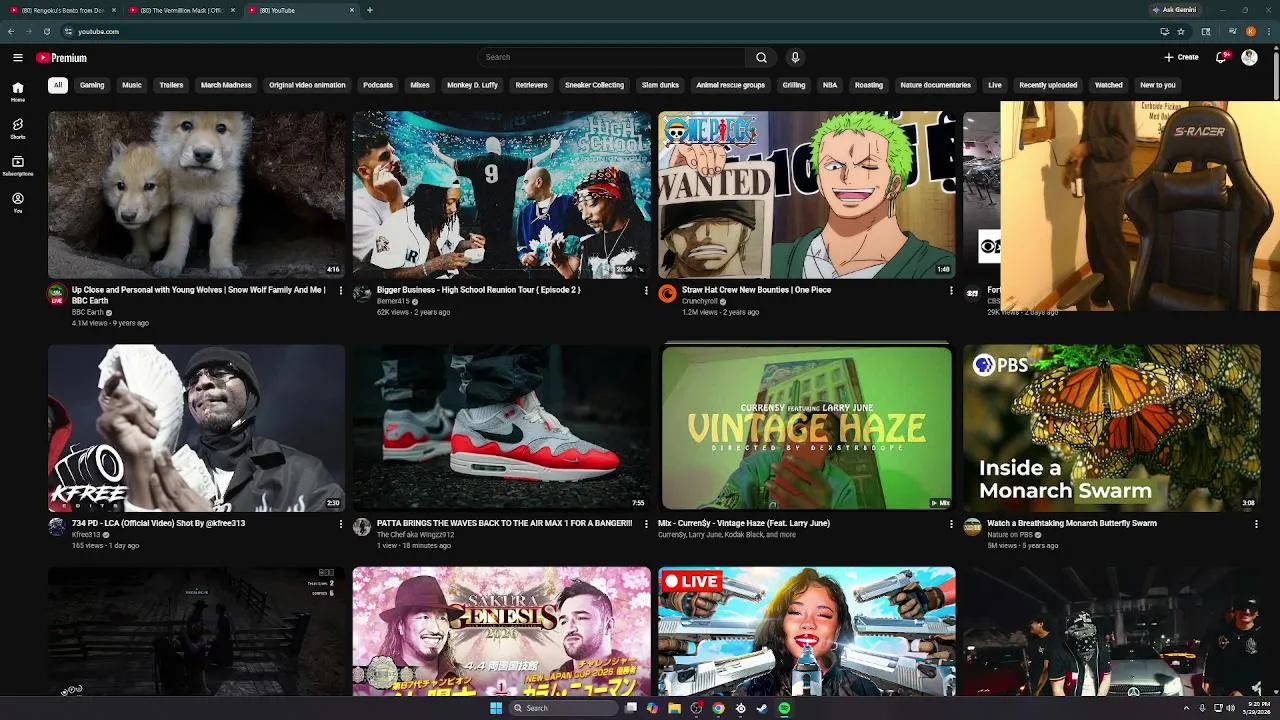Open more options for Young Wolves video
This screenshot has height=720, width=1280.
click(x=341, y=291)
